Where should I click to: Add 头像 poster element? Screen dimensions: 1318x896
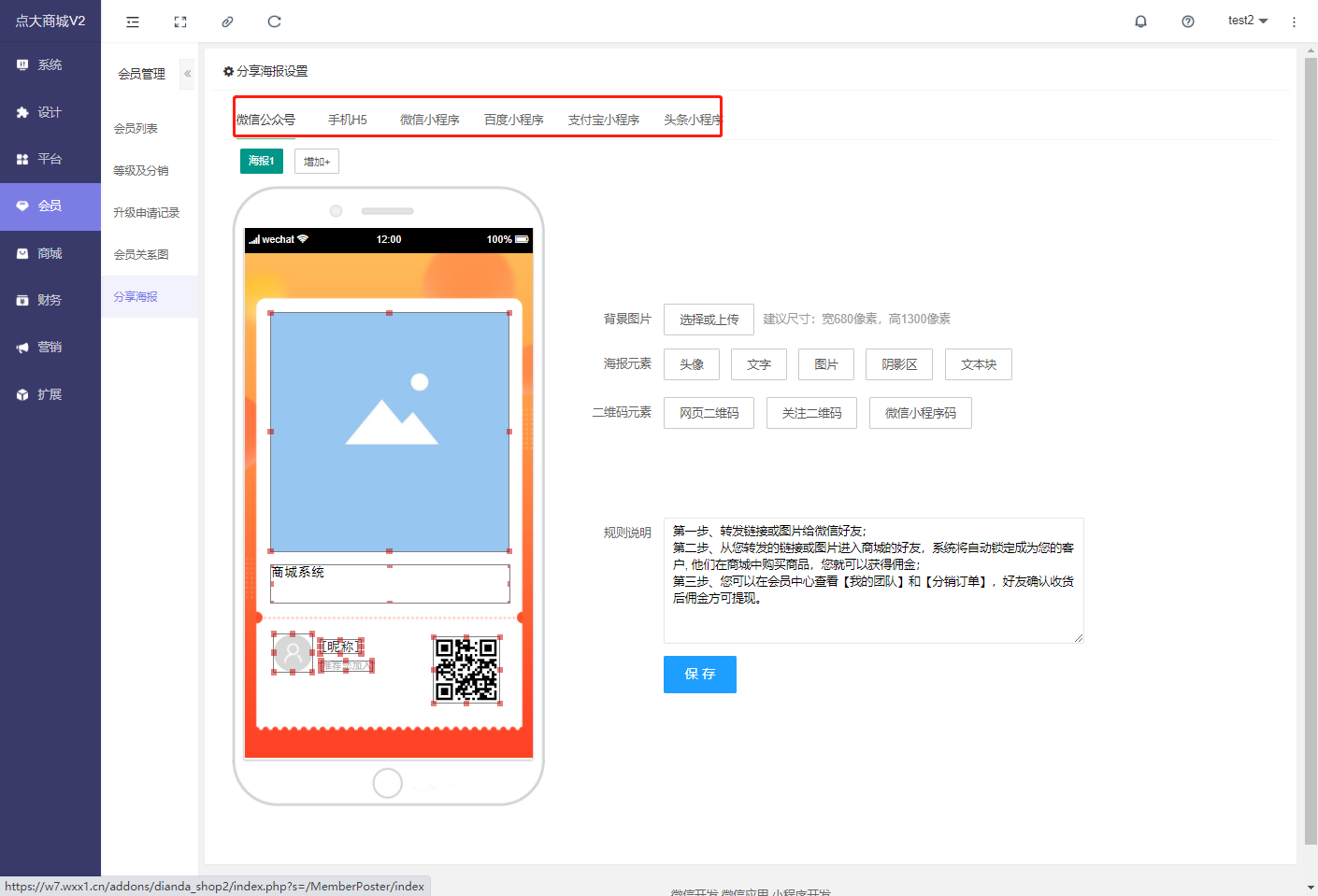692,364
